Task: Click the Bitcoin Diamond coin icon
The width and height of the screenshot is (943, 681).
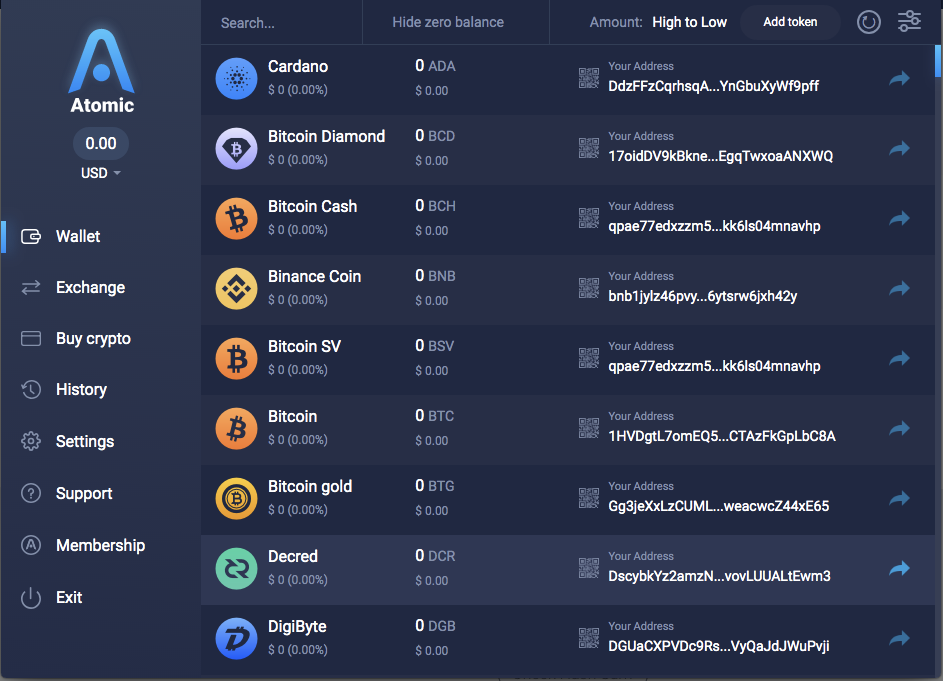Action: tap(237, 148)
